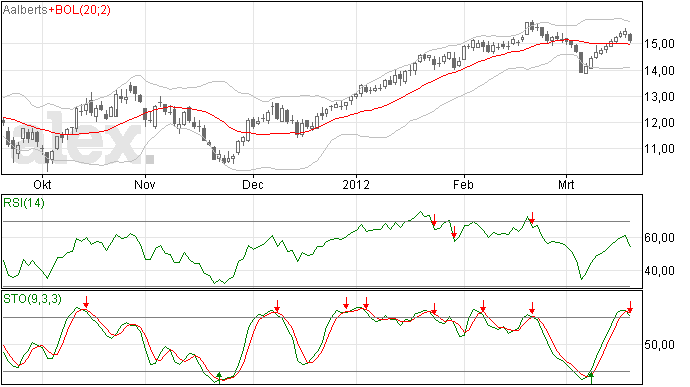Click the Nov month label
This screenshot has height=387, width=690.
[x=145, y=184]
